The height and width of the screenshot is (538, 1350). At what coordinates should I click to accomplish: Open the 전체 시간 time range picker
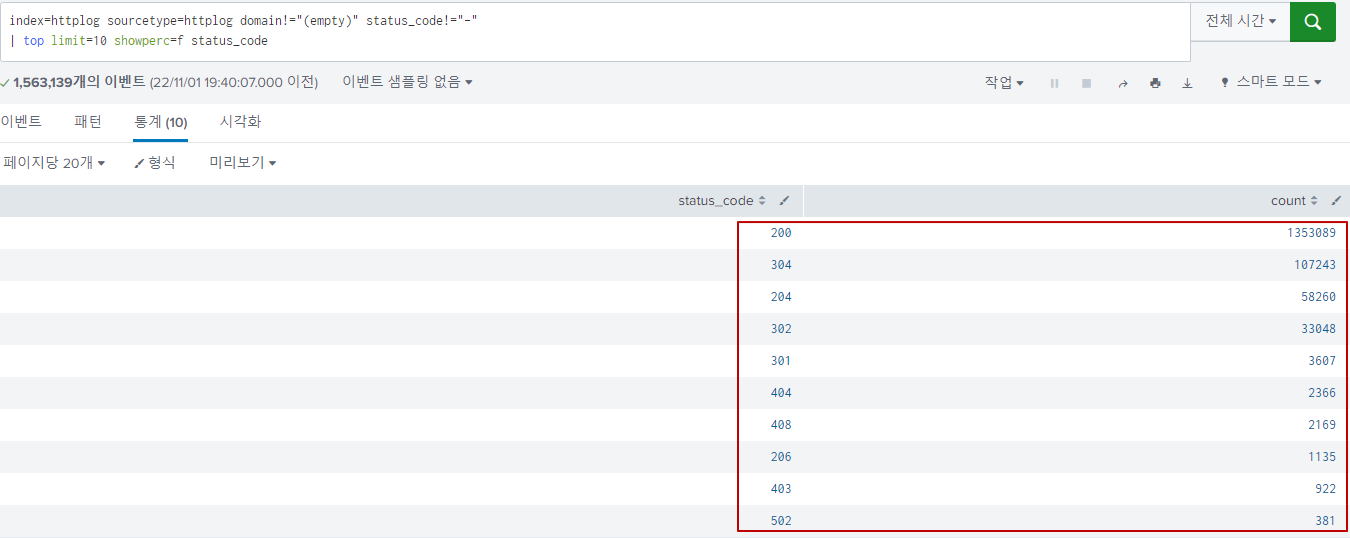click(1240, 21)
